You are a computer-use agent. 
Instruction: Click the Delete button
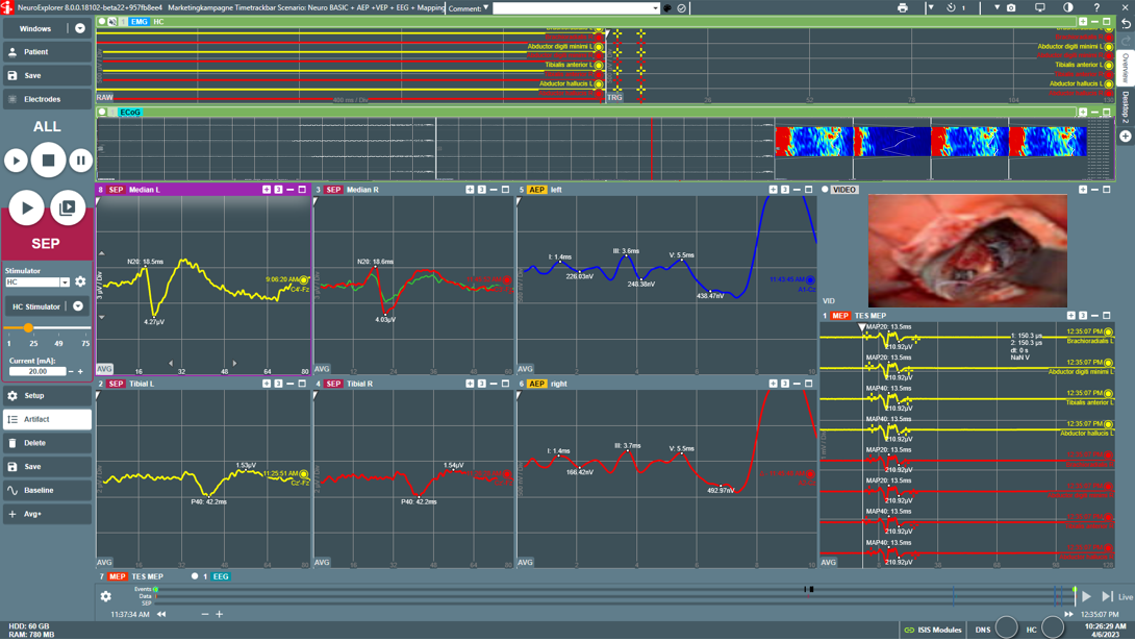click(47, 443)
